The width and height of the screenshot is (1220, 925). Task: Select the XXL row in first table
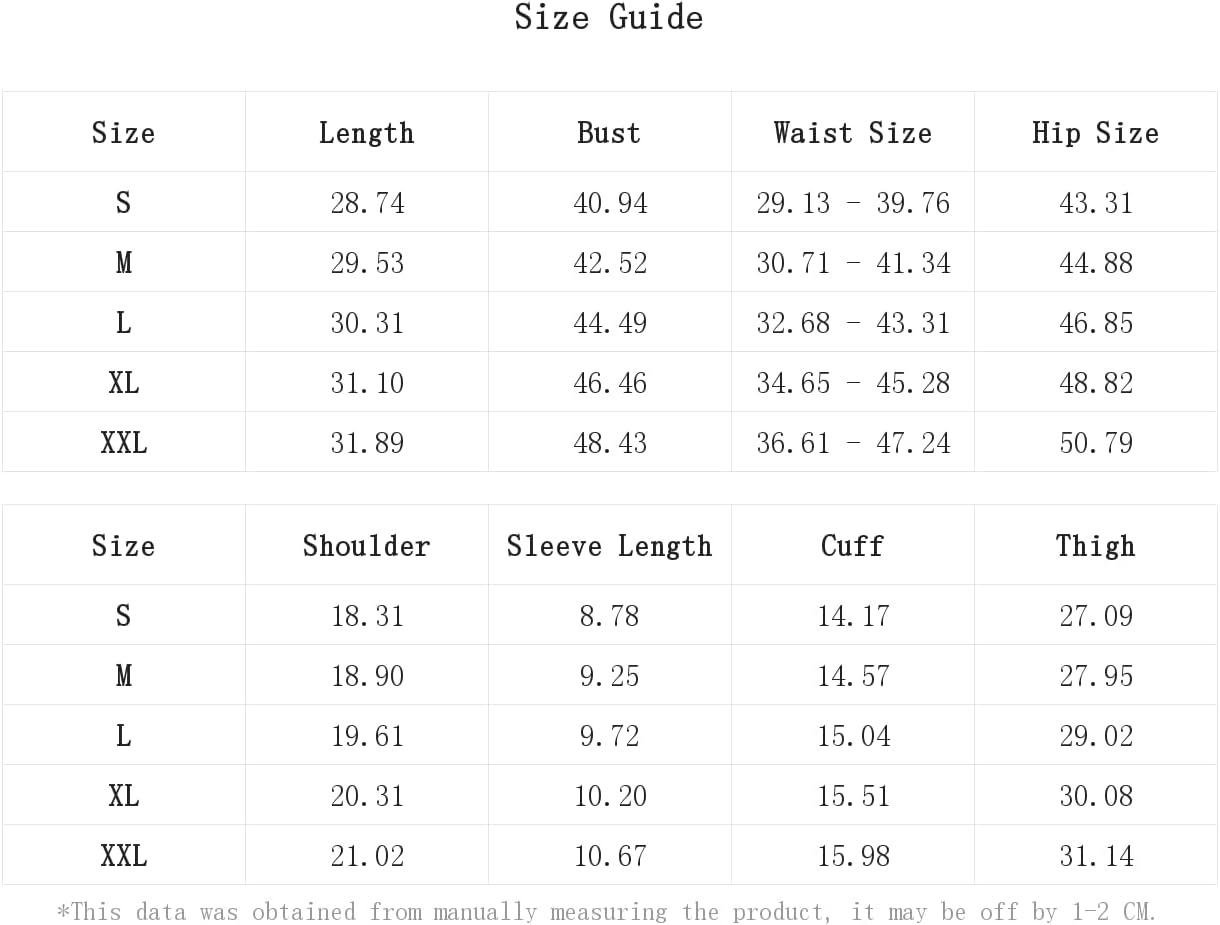pyautogui.click(x=609, y=442)
